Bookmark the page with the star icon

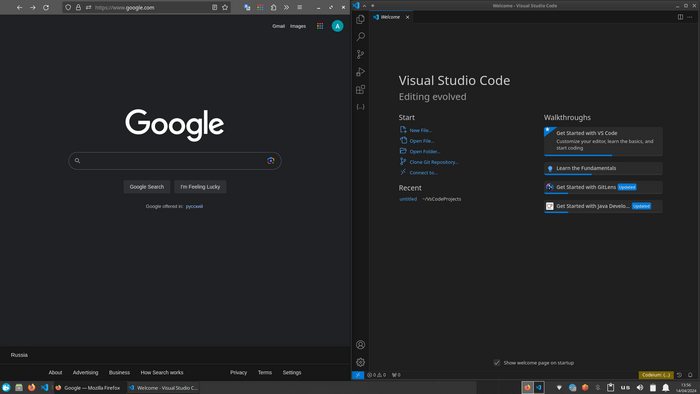coord(225,8)
